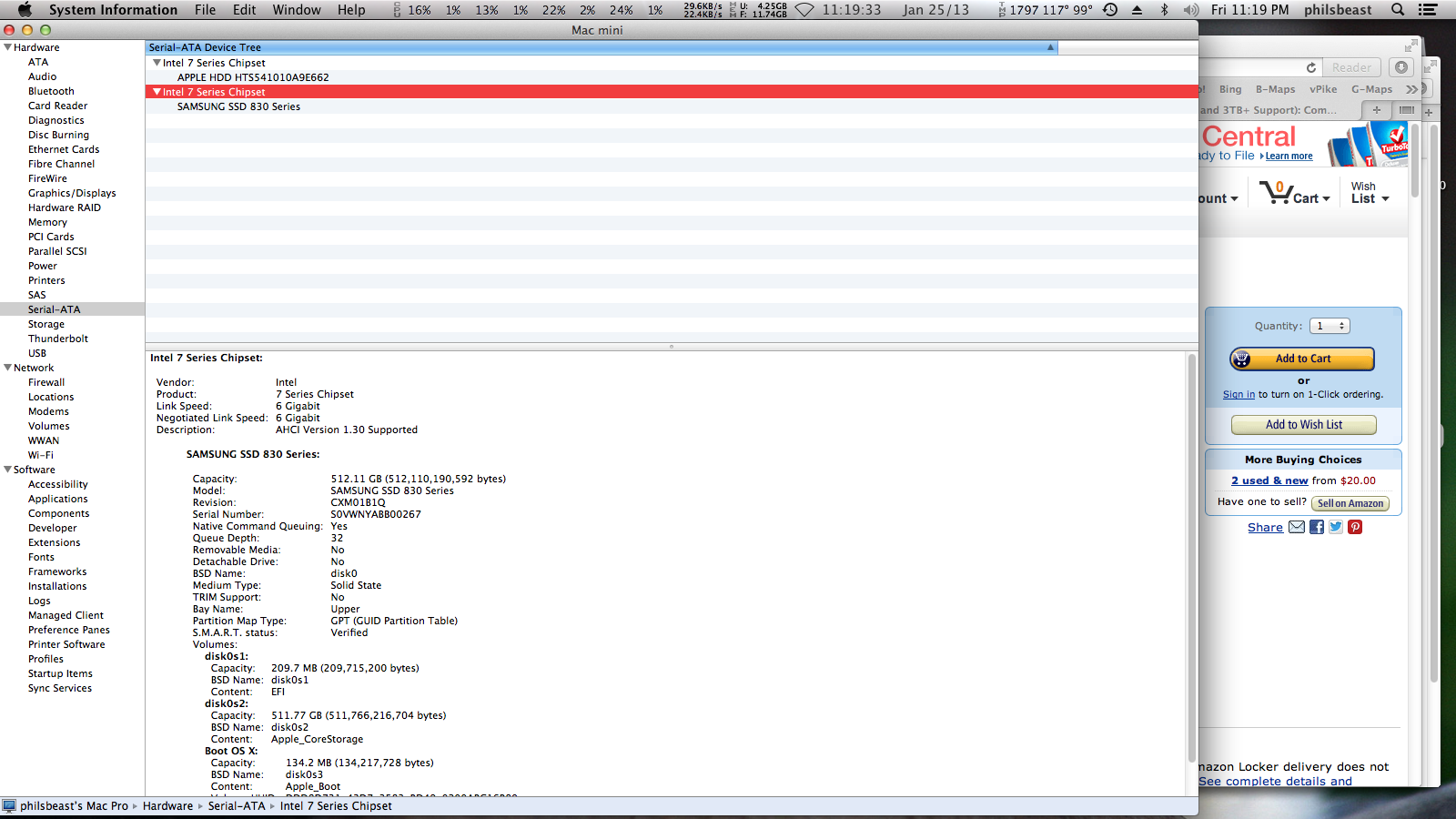This screenshot has width=1456, height=819.
Task: Open the Apple menu
Action: (x=25, y=9)
